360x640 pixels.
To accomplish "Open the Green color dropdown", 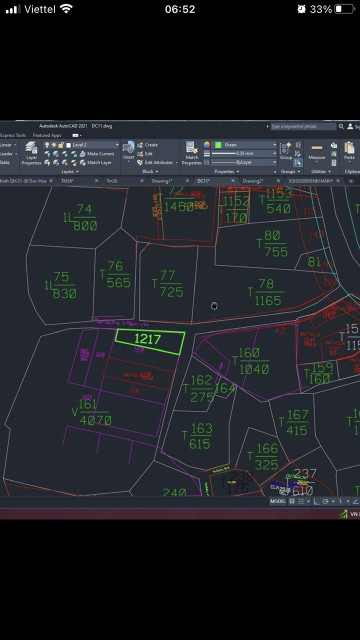I will pos(246,145).
